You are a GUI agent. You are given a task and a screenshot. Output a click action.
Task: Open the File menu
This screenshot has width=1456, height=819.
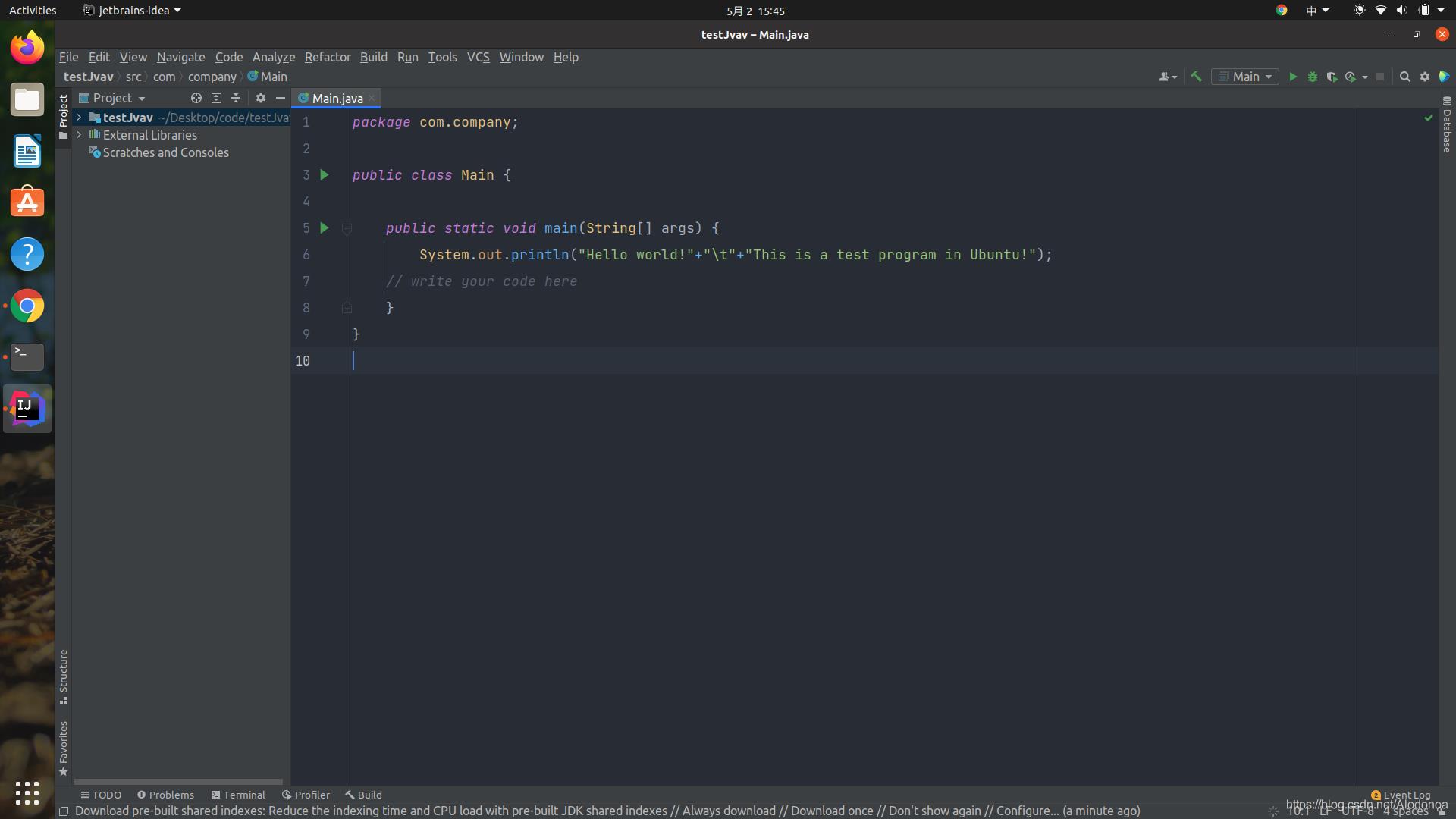(68, 57)
